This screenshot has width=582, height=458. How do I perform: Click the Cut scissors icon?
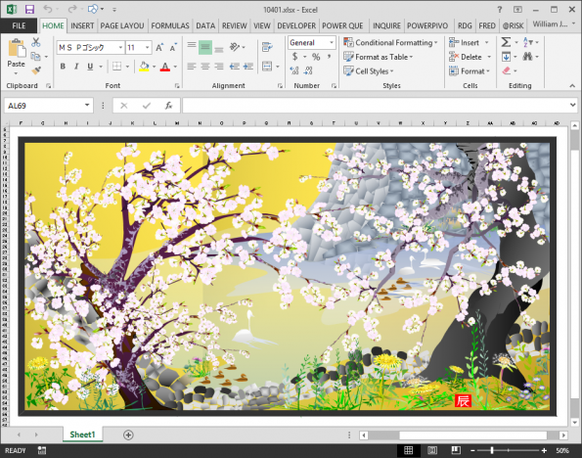[36, 42]
